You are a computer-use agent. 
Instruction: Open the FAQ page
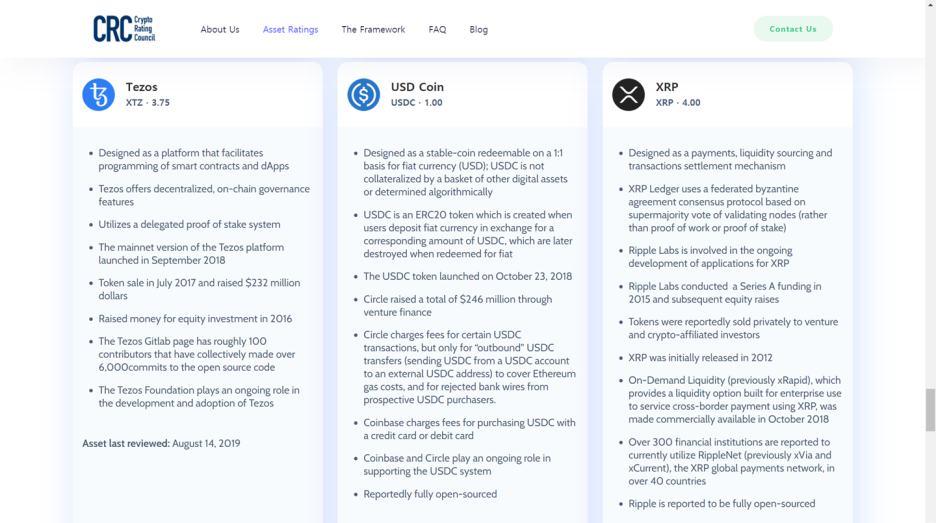pos(437,29)
